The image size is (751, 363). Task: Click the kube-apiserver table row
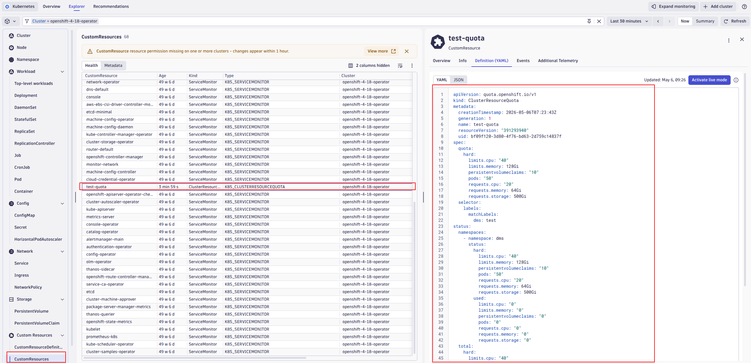click(248, 209)
